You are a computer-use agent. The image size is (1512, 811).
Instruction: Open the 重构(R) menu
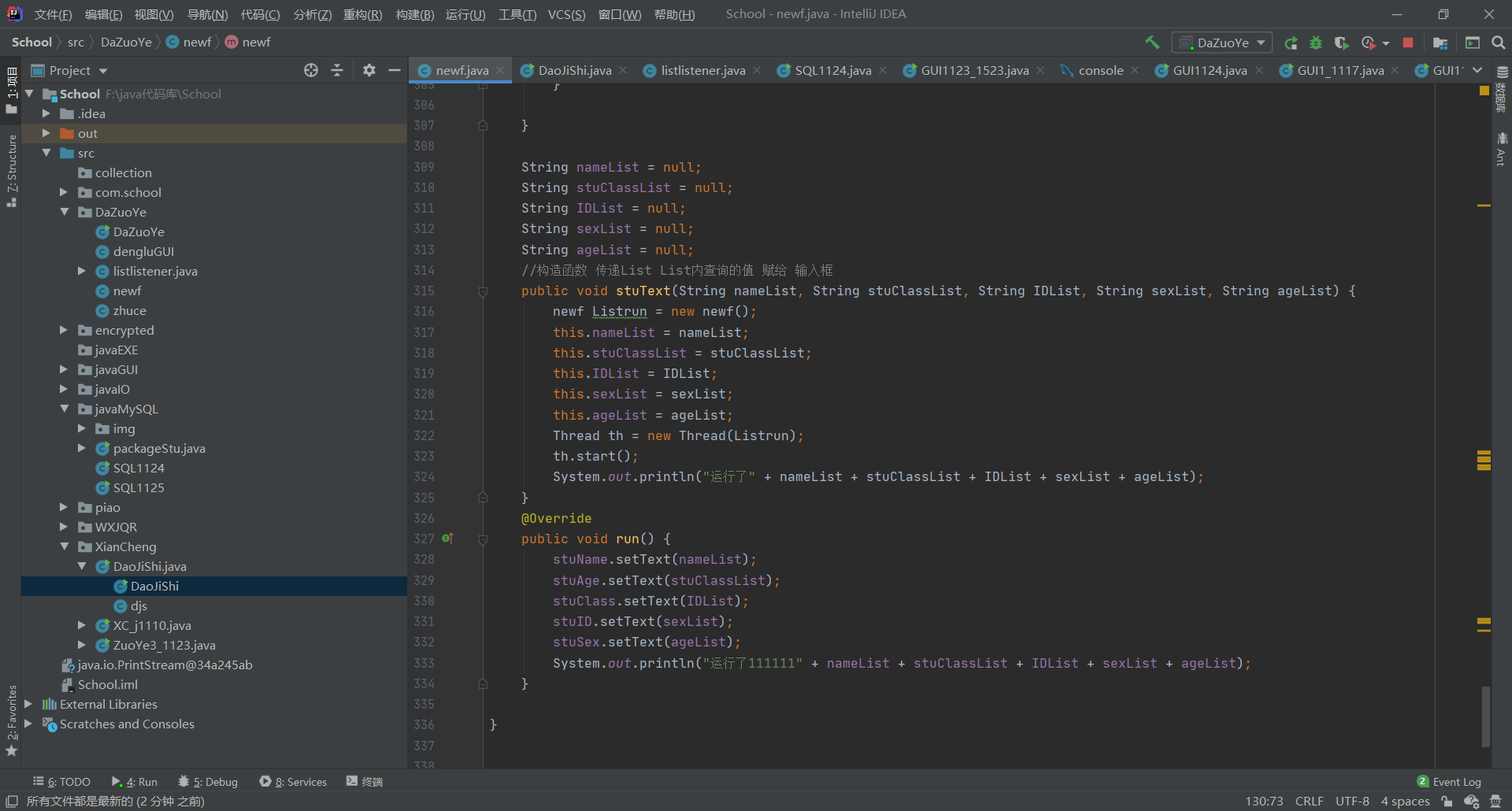point(362,14)
